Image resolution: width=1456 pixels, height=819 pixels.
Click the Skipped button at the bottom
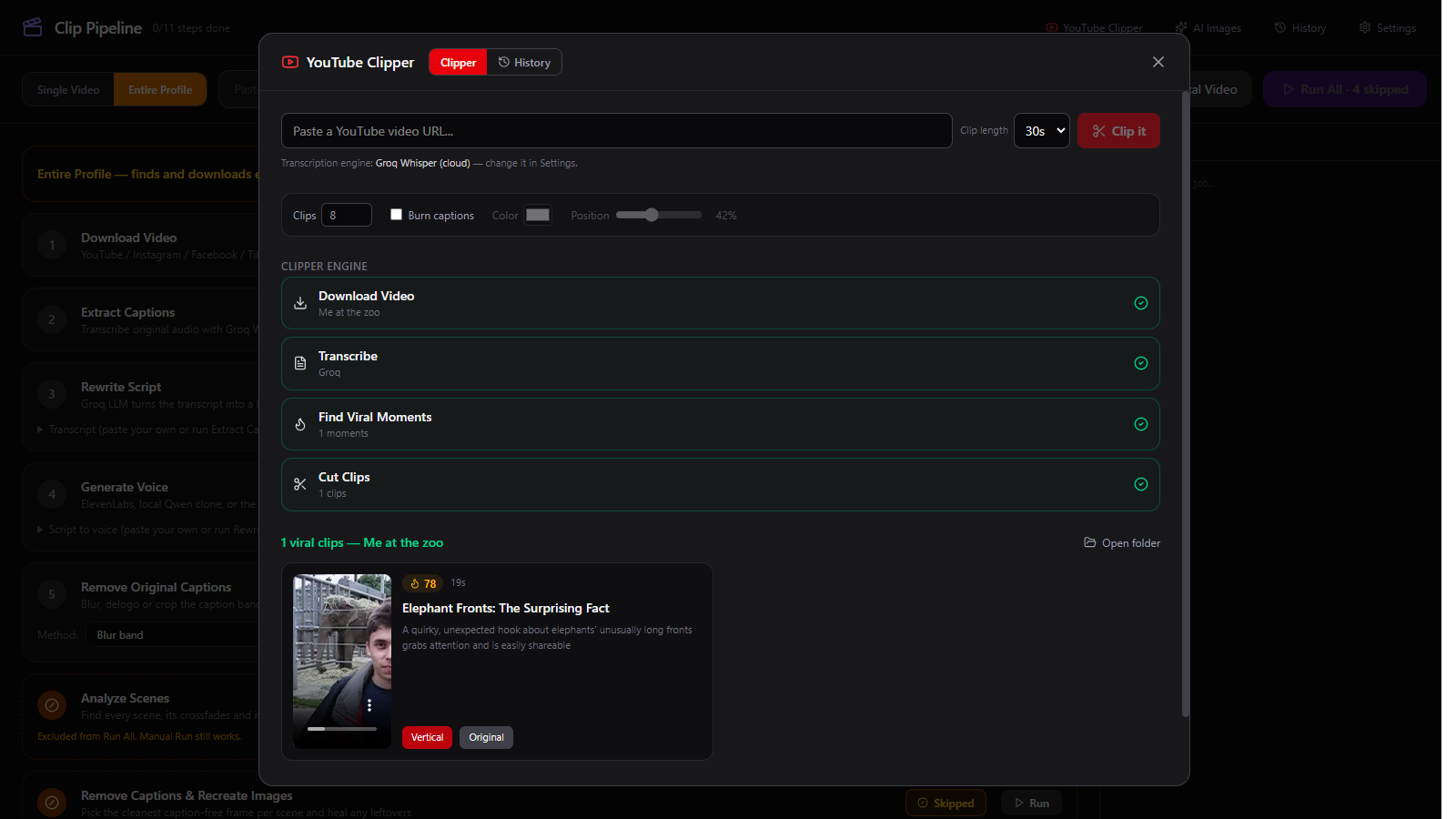click(x=945, y=803)
